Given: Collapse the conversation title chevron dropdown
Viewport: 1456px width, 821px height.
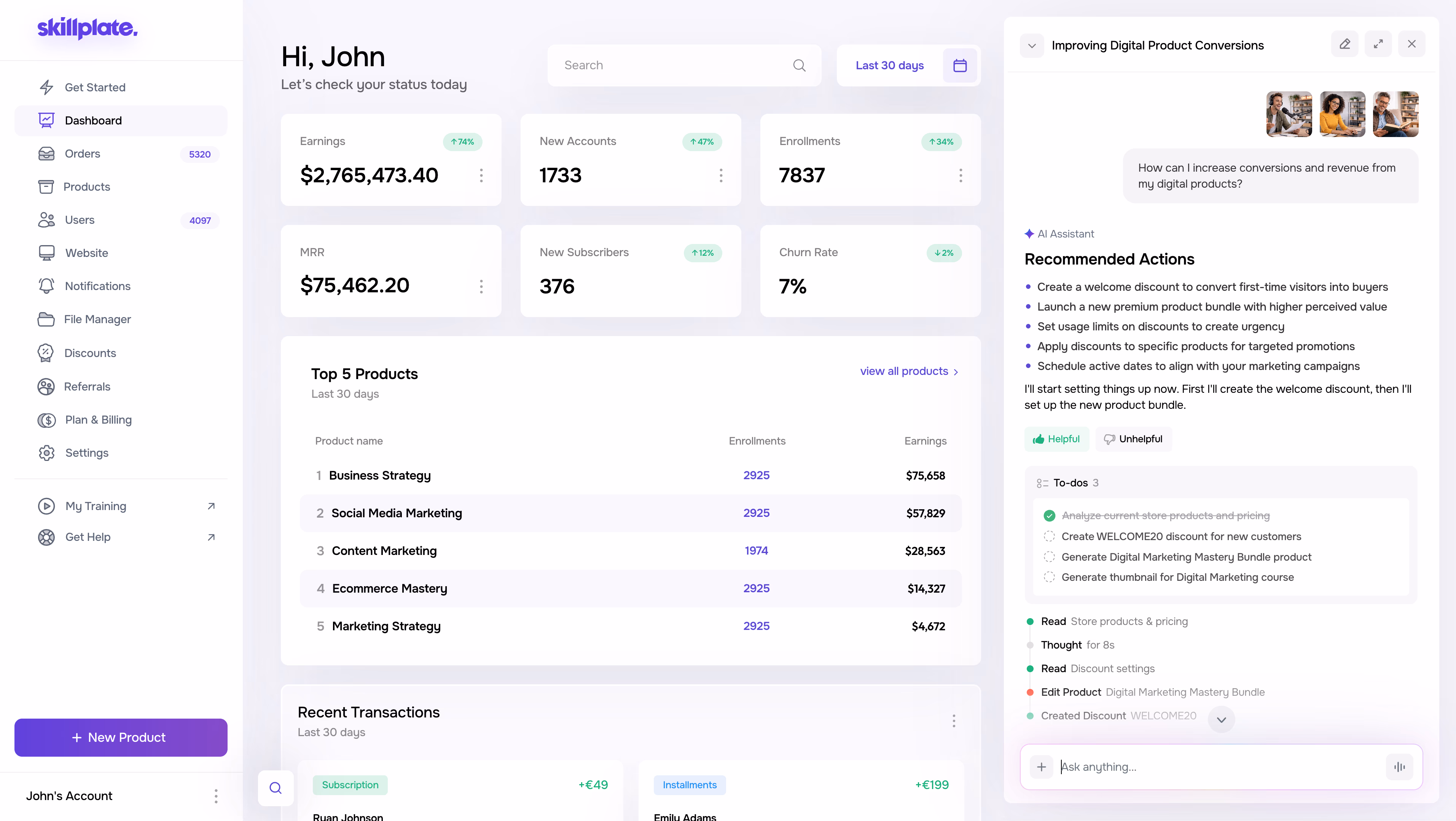Looking at the screenshot, I should [1032, 46].
